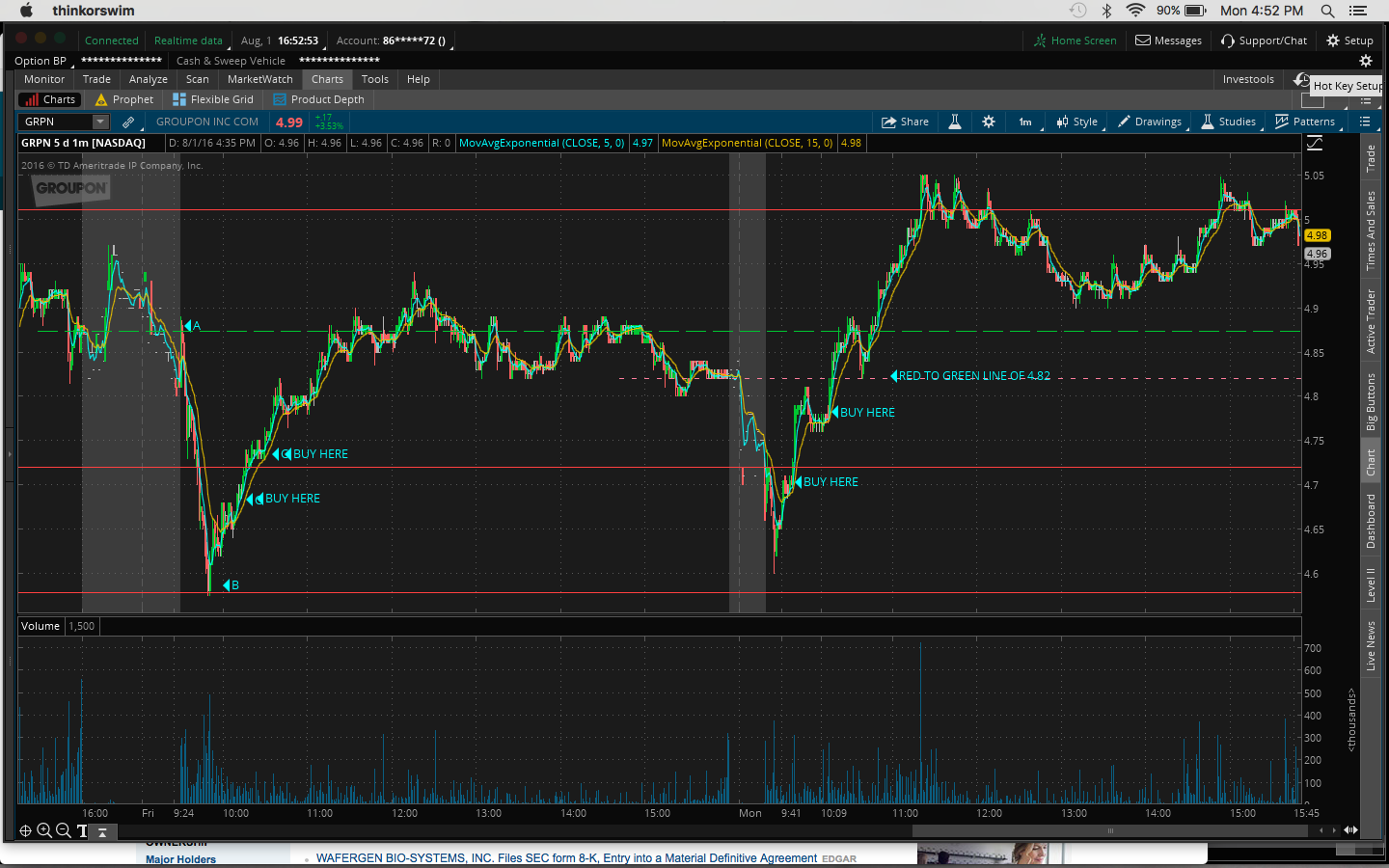This screenshot has width=1389, height=868.
Task: Select the text tool T icon
Action: tap(82, 830)
